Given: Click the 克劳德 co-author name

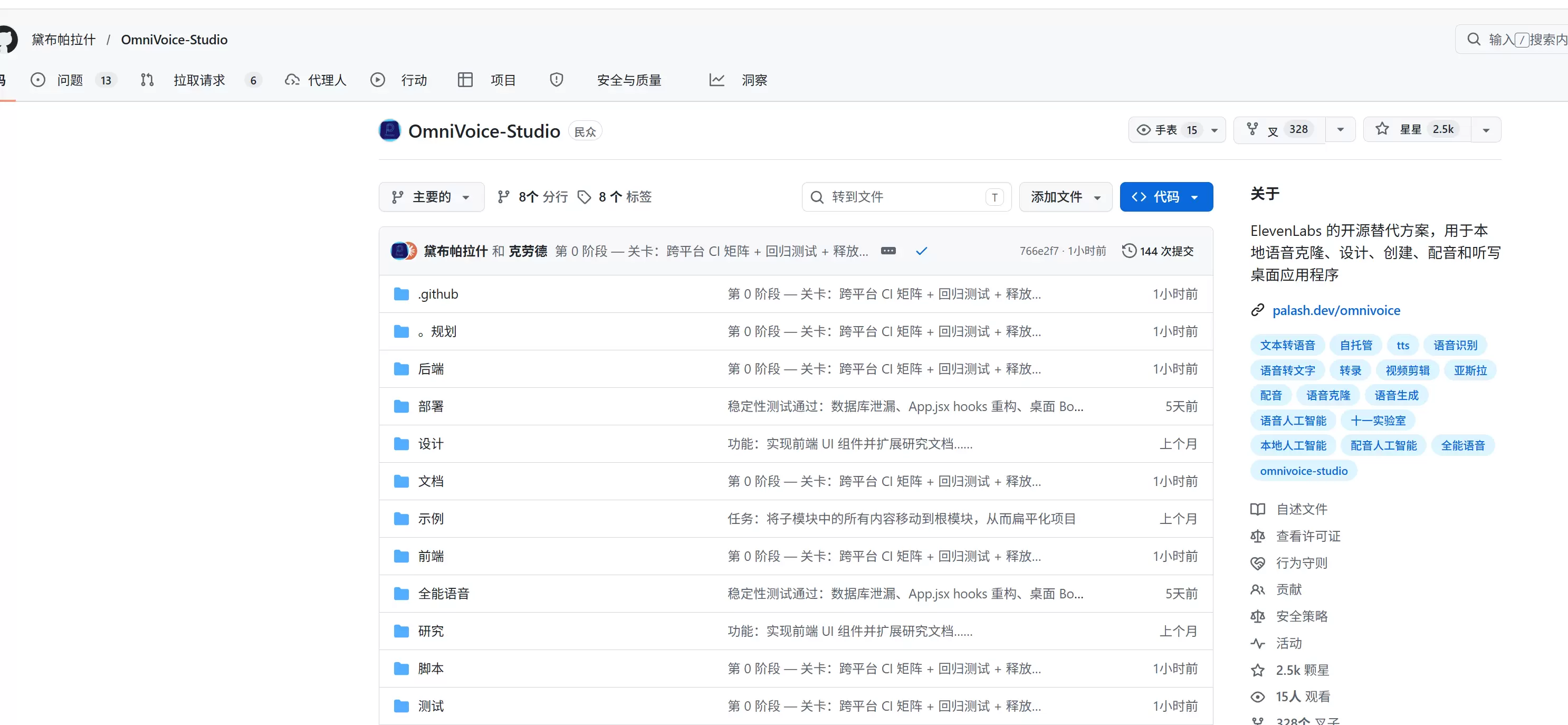Looking at the screenshot, I should click(x=527, y=251).
